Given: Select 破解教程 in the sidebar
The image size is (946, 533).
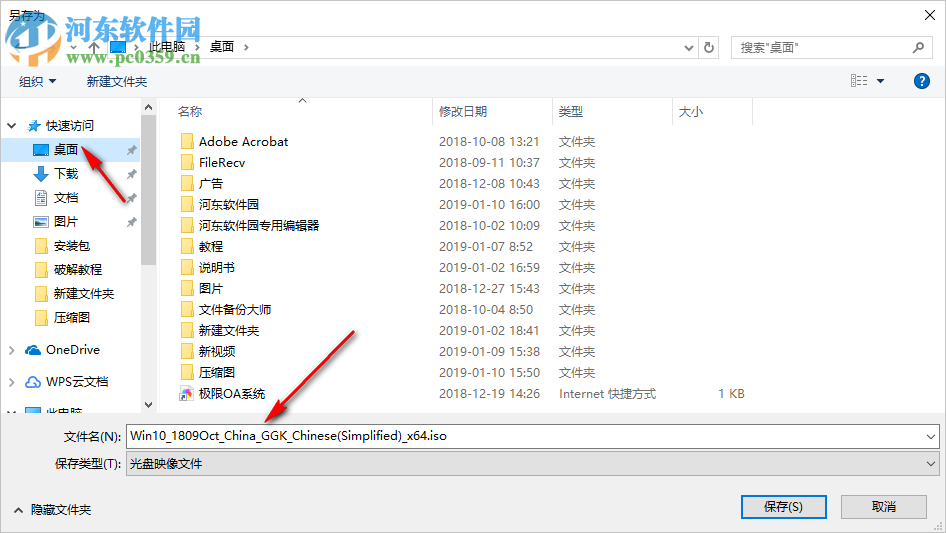Looking at the screenshot, I should pyautogui.click(x=78, y=270).
